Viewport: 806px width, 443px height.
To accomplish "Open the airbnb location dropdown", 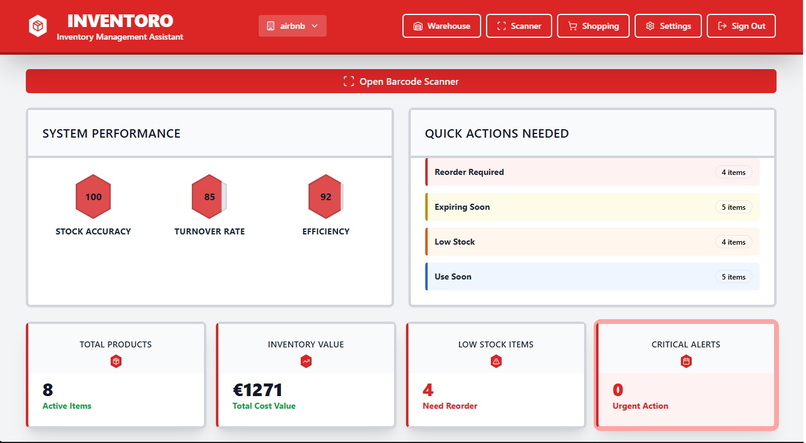I will click(292, 26).
